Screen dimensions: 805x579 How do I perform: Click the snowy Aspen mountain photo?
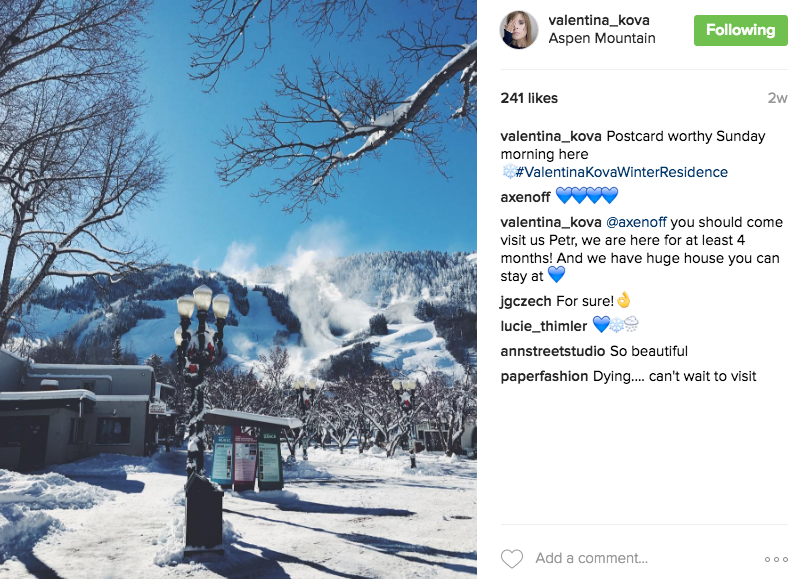[238, 290]
